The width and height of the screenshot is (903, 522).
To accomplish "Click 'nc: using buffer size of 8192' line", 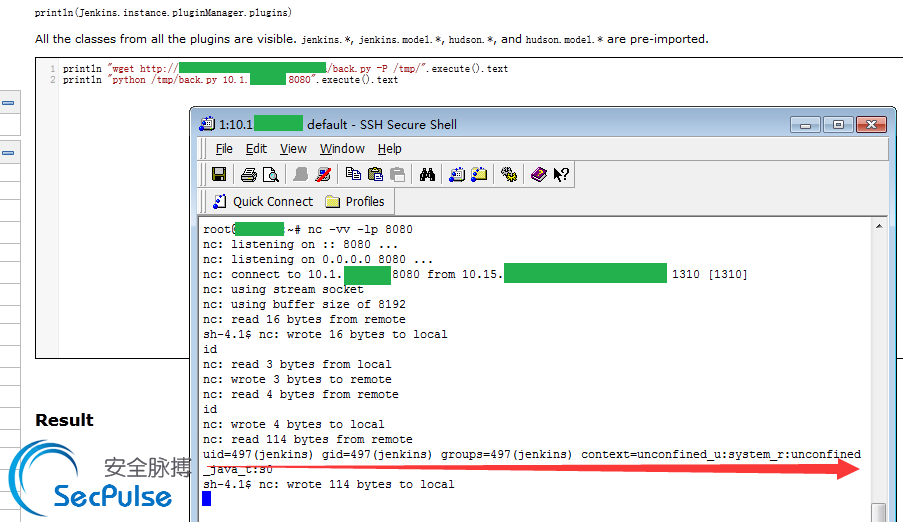I will pyautogui.click(x=304, y=304).
